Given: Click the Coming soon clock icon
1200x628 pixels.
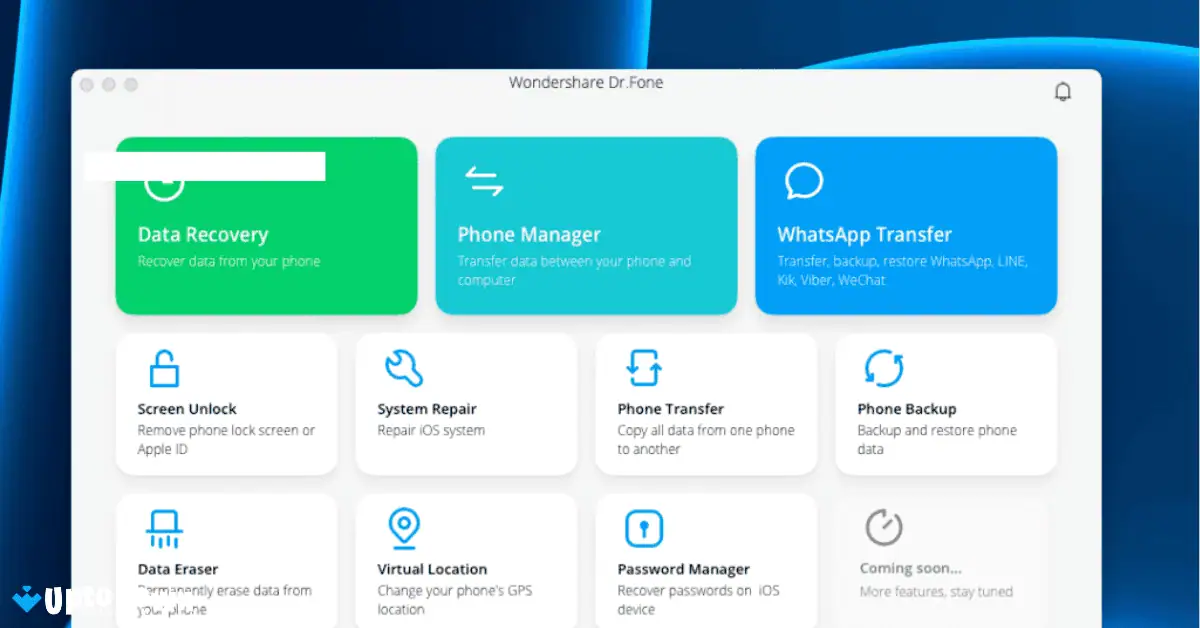Looking at the screenshot, I should click(883, 525).
